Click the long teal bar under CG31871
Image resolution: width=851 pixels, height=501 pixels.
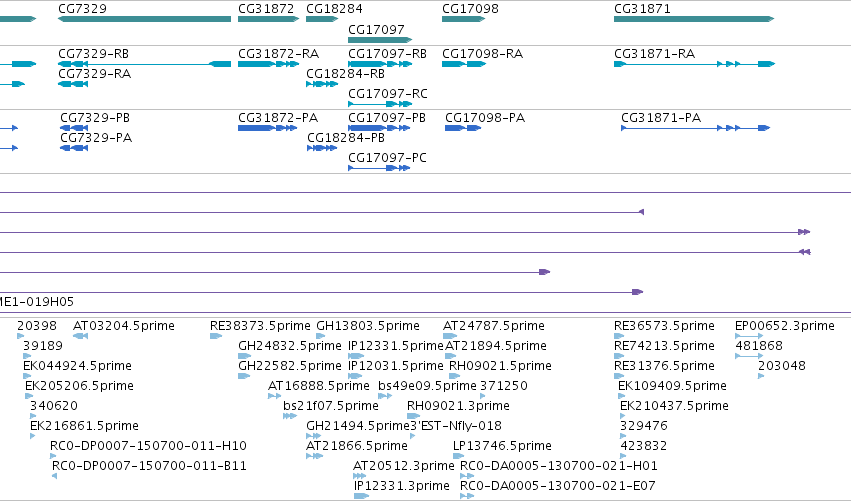click(x=694, y=19)
